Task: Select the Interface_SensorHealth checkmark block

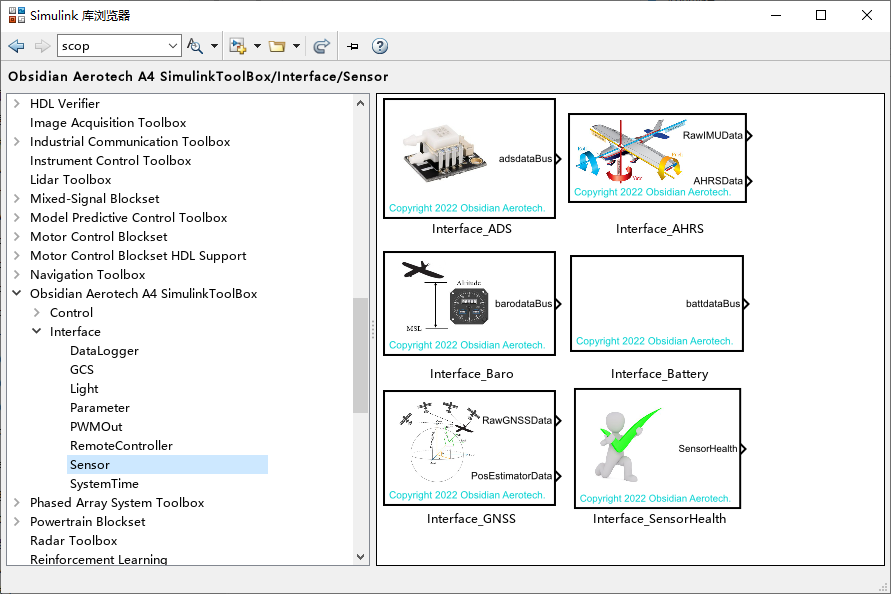Action: click(x=657, y=448)
